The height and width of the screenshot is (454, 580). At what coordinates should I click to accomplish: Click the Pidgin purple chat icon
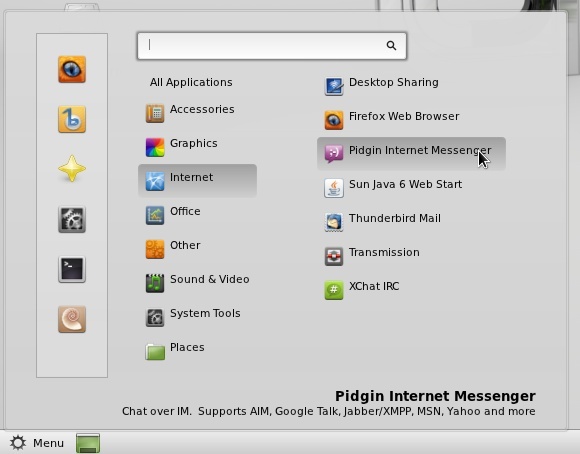(x=334, y=154)
